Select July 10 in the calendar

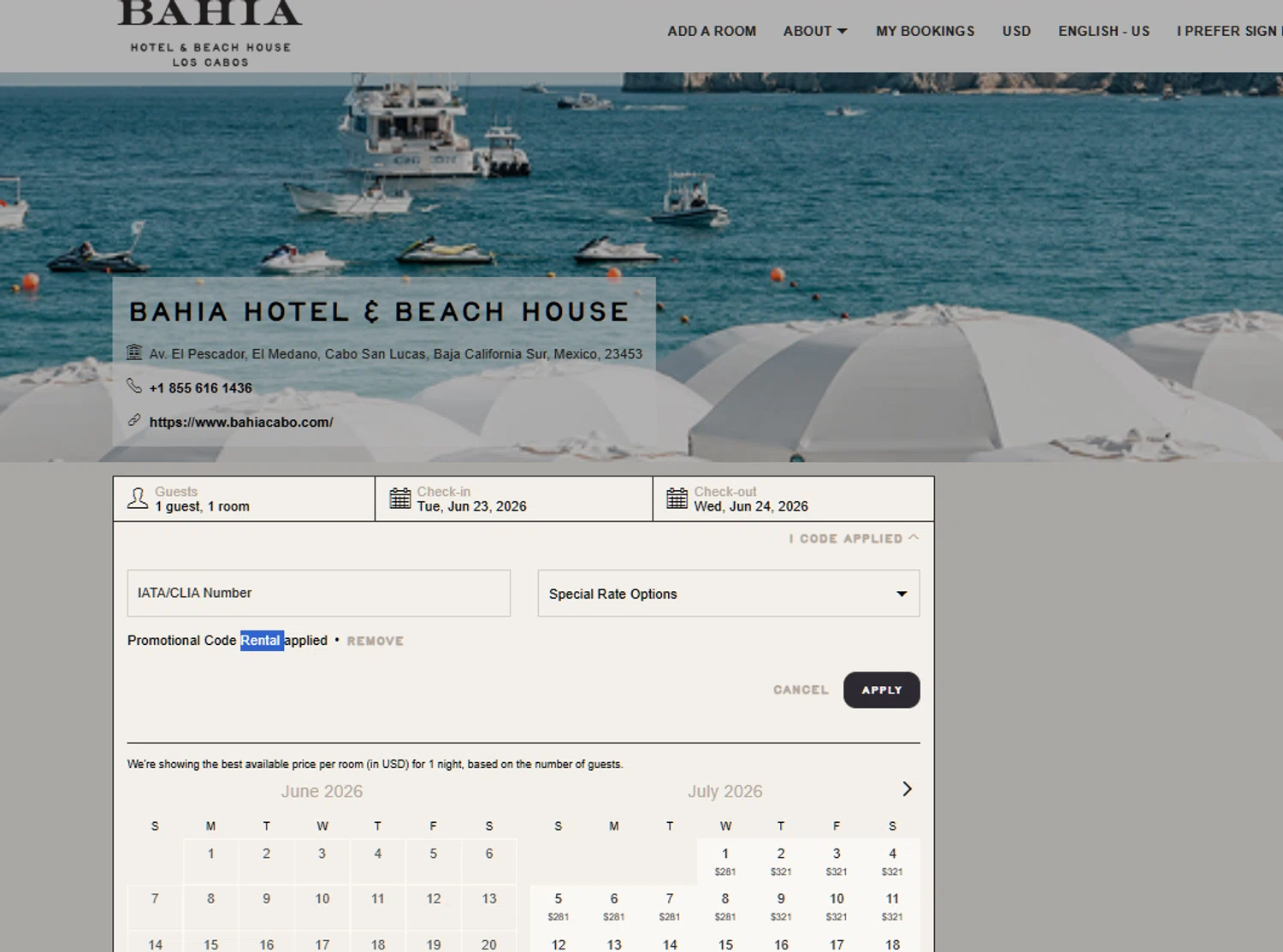pos(837,907)
